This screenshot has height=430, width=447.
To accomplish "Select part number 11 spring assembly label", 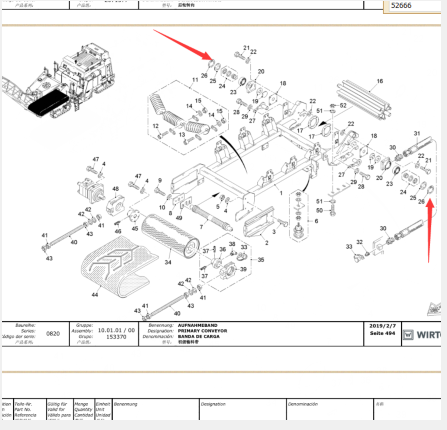I will [195, 80].
